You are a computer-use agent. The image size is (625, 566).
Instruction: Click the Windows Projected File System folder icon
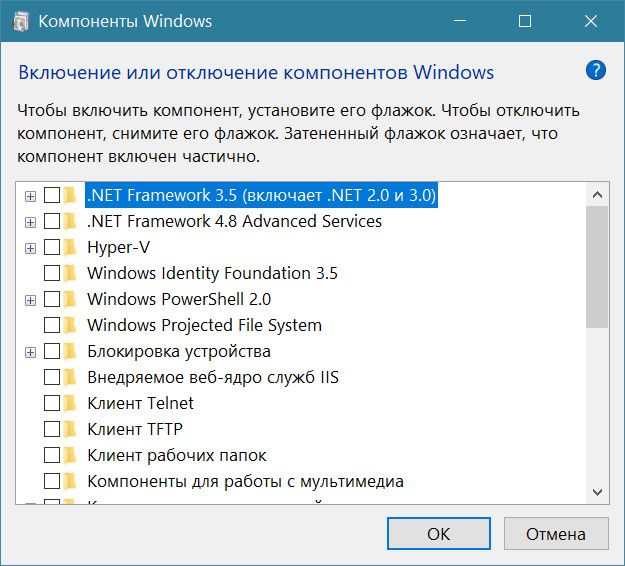point(71,325)
